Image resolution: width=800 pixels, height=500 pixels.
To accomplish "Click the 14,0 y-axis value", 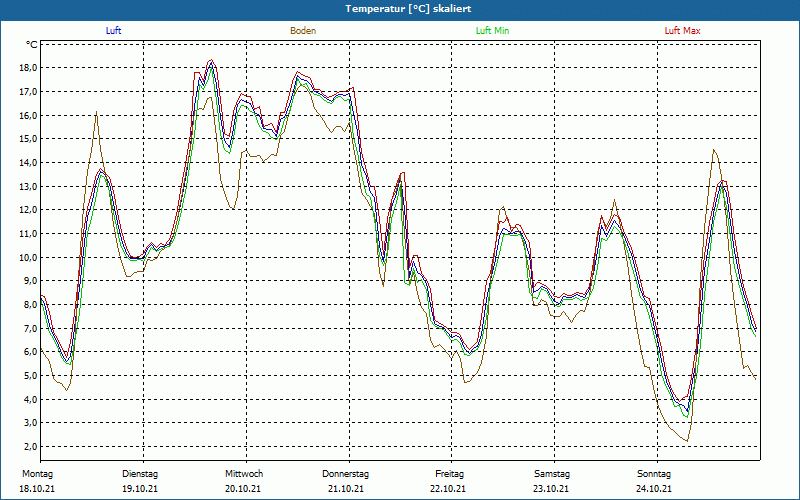I will point(29,163).
